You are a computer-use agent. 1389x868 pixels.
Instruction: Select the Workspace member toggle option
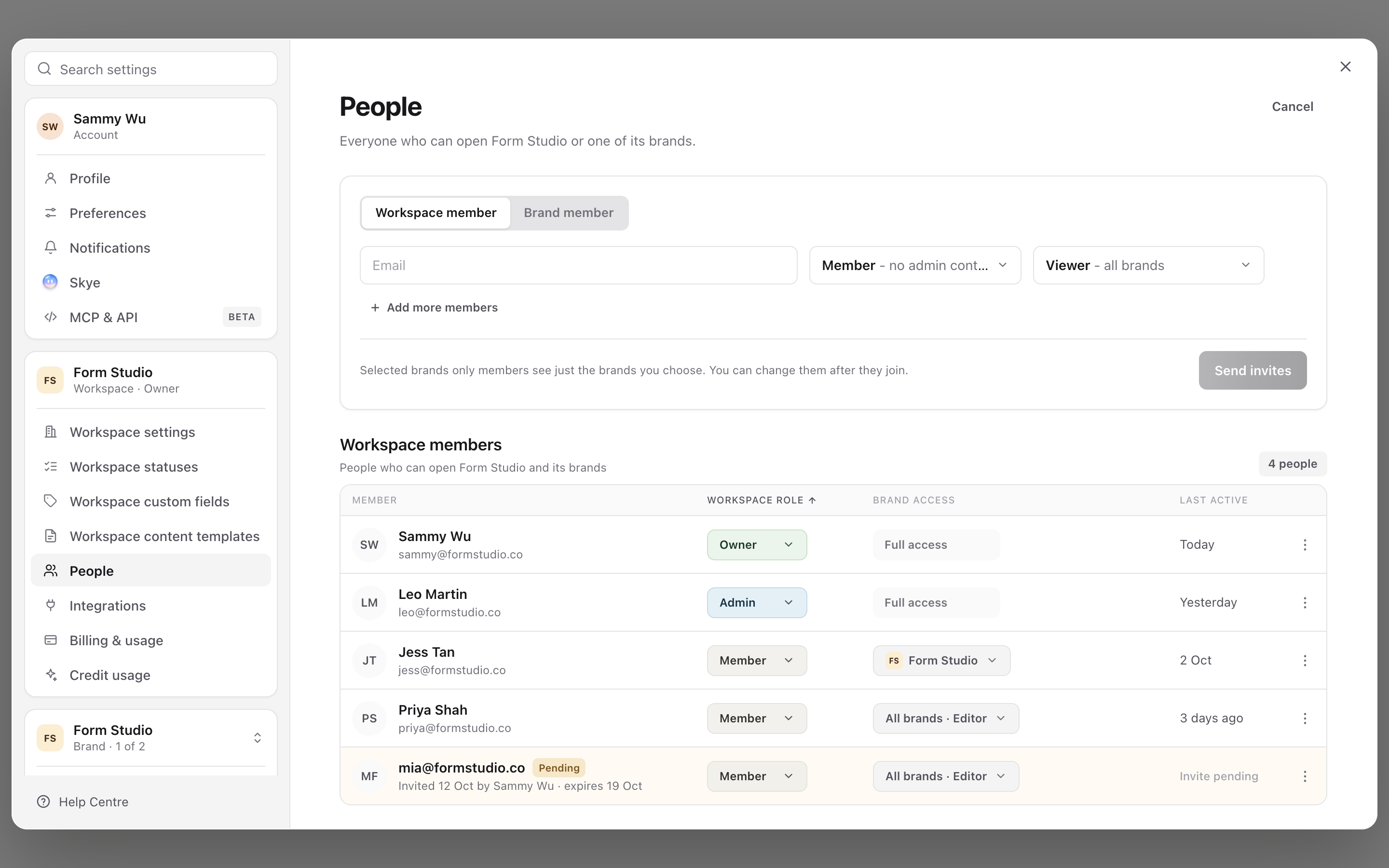tap(436, 213)
